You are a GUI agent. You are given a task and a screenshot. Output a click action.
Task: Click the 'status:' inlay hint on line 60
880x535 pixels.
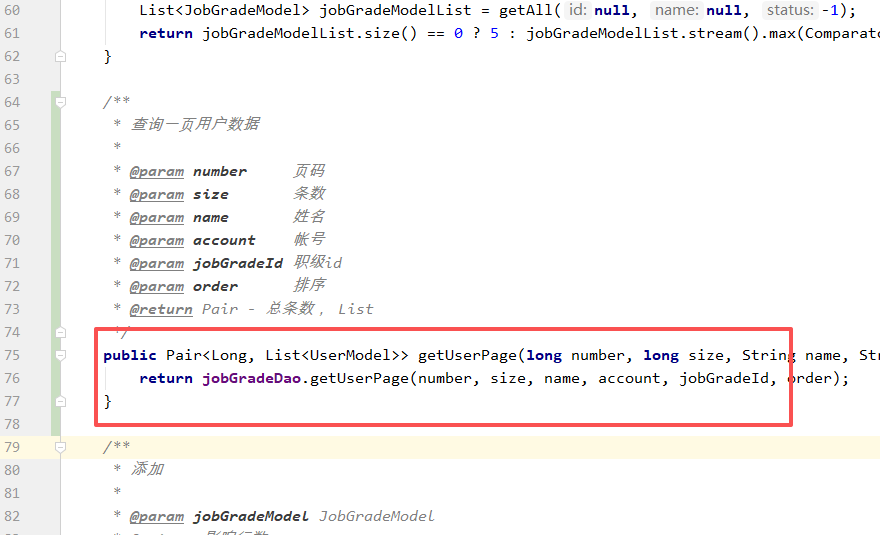(x=791, y=11)
